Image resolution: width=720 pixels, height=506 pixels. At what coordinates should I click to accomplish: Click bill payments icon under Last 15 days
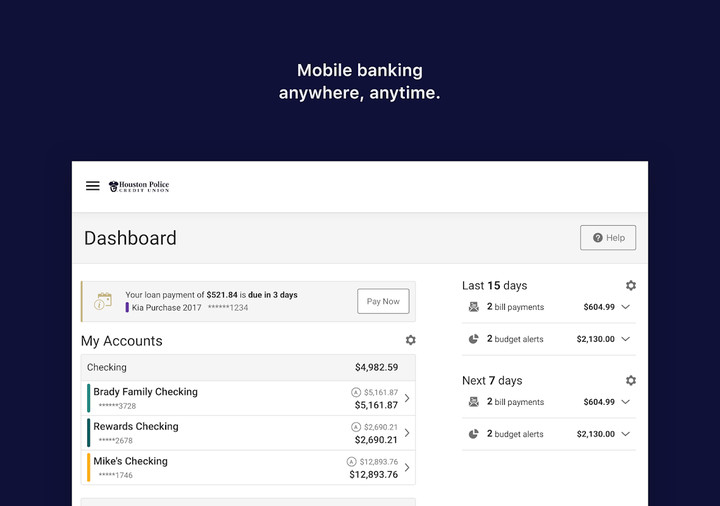[473, 307]
